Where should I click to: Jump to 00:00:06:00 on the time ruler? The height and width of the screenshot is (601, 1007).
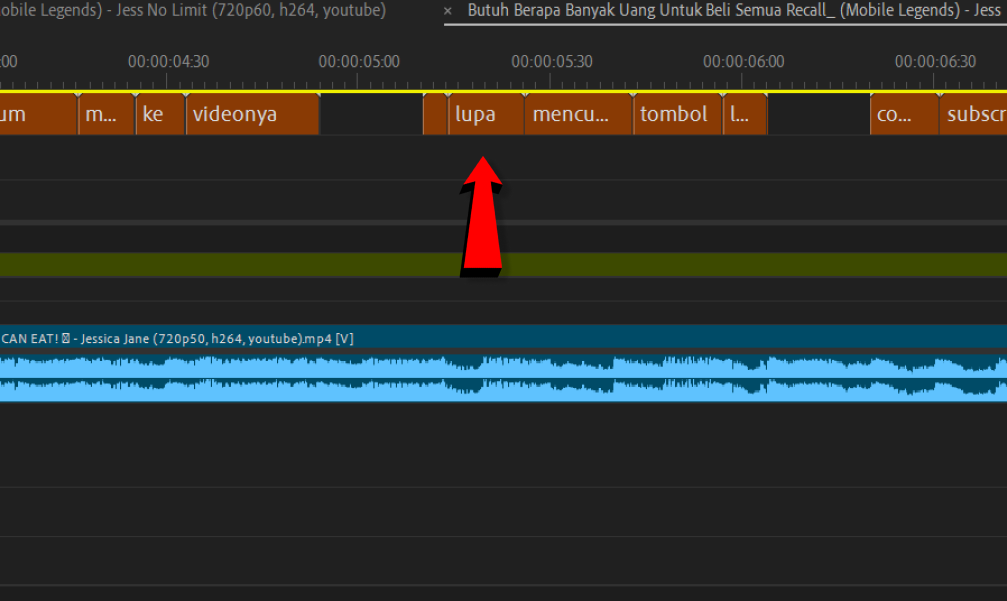(742, 80)
